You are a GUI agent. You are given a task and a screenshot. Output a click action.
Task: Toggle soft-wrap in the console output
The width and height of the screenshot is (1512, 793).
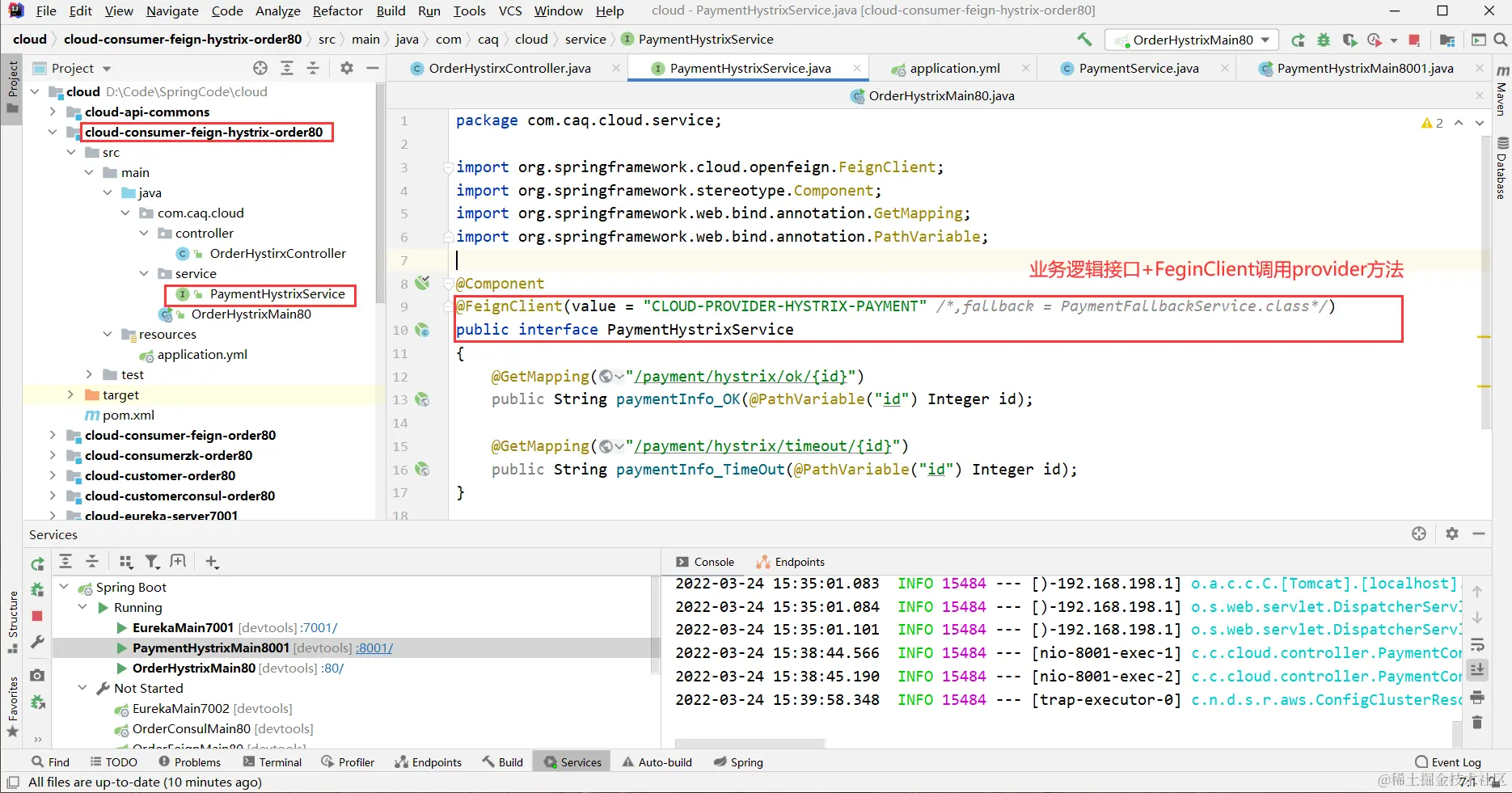click(x=1477, y=645)
